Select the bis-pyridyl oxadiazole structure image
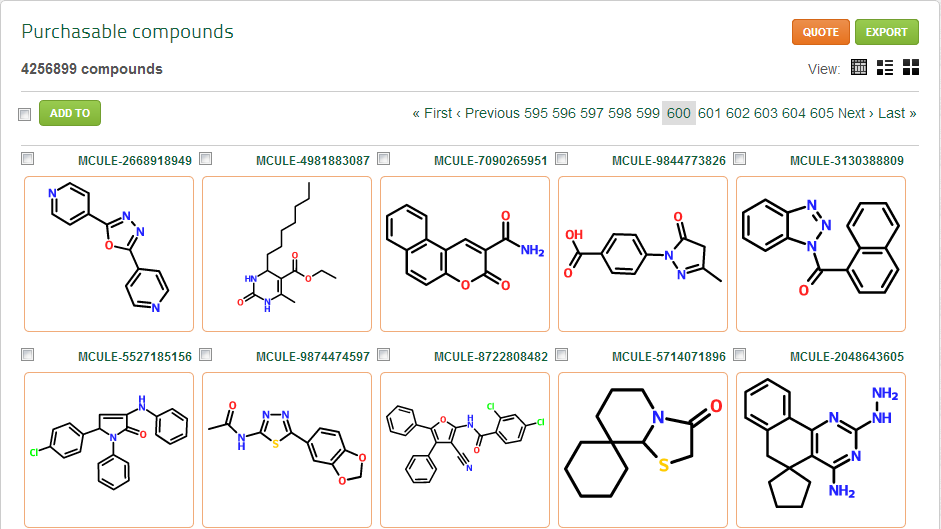The height and width of the screenshot is (529, 941). pyautogui.click(x=109, y=254)
